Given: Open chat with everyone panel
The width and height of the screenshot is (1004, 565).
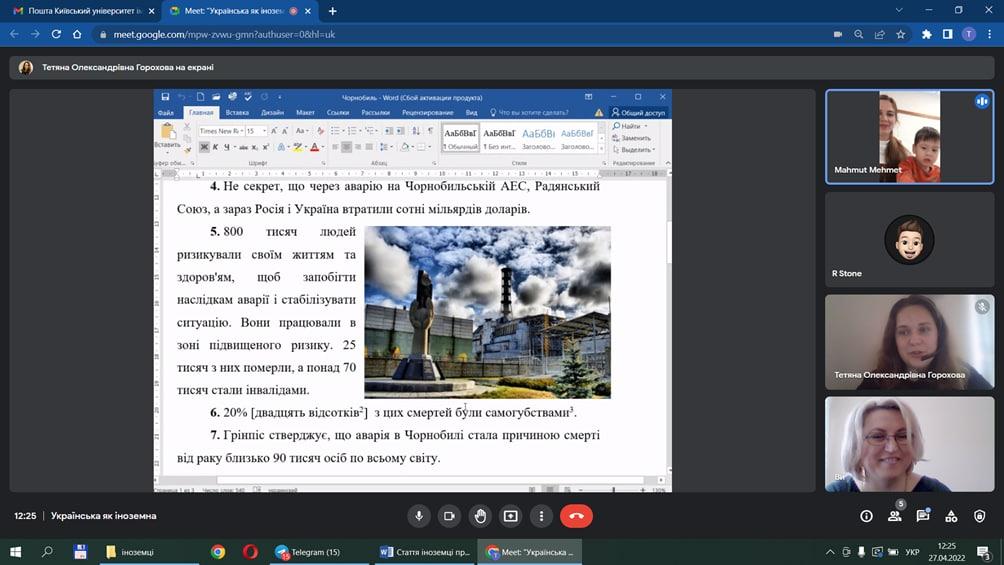Looking at the screenshot, I should pos(923,516).
